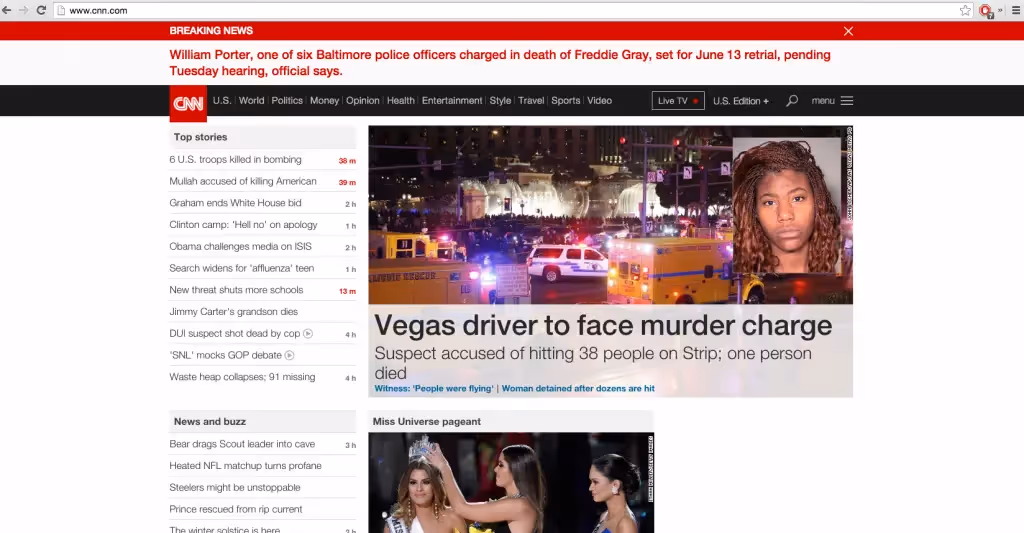Click the CNN logo

click(x=188, y=103)
